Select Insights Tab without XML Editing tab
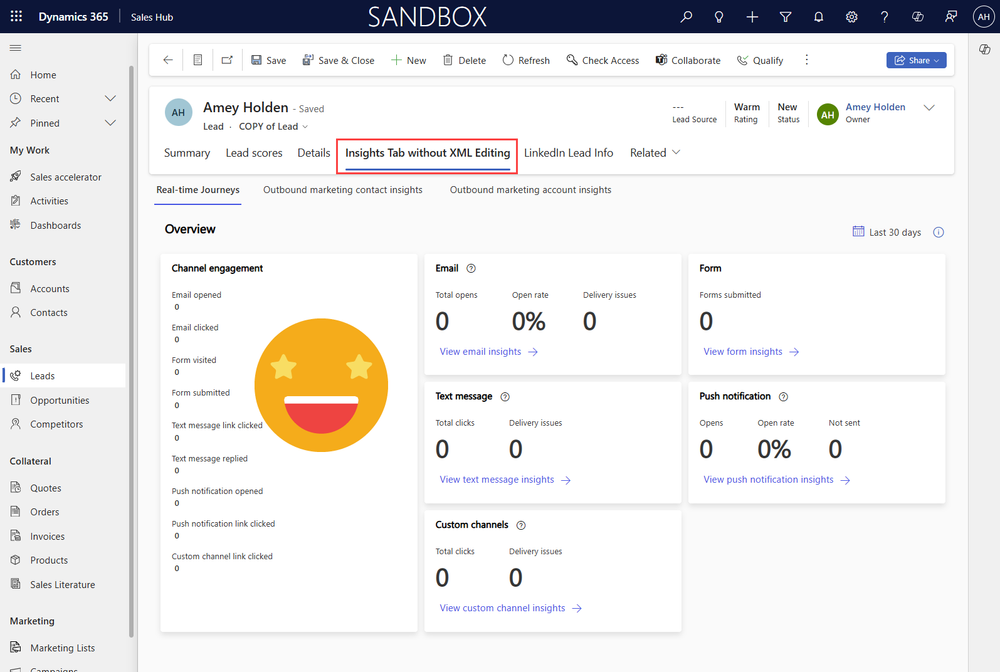The width and height of the screenshot is (1000, 672). pos(427,152)
